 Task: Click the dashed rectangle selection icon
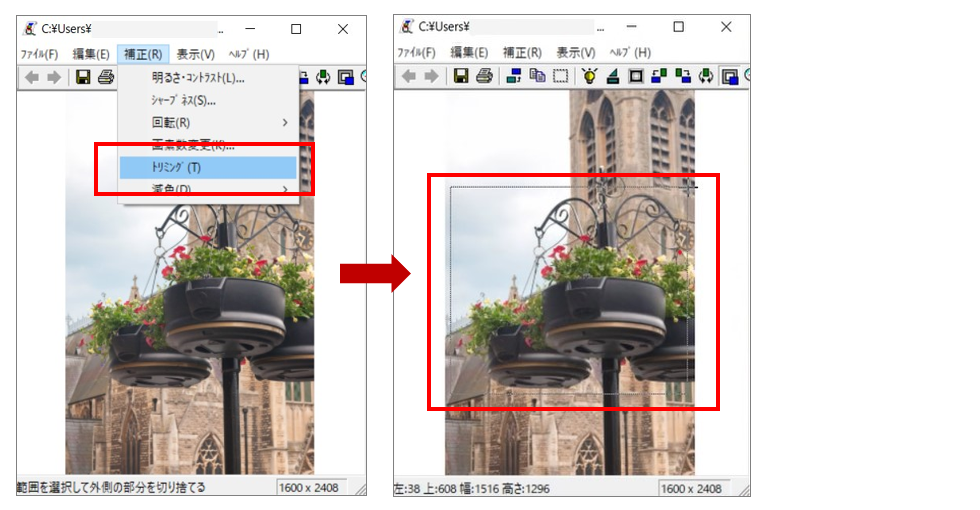tap(561, 76)
